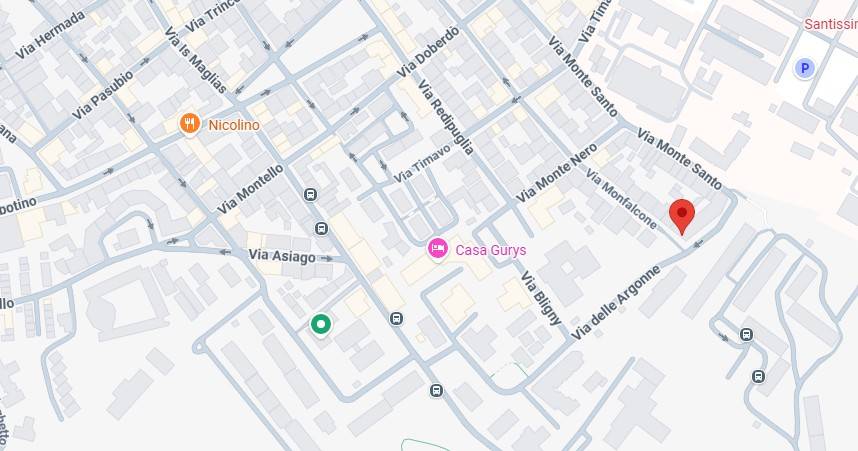858x451 pixels.
Task: Select the Via Montello street label
Action: [x=251, y=189]
